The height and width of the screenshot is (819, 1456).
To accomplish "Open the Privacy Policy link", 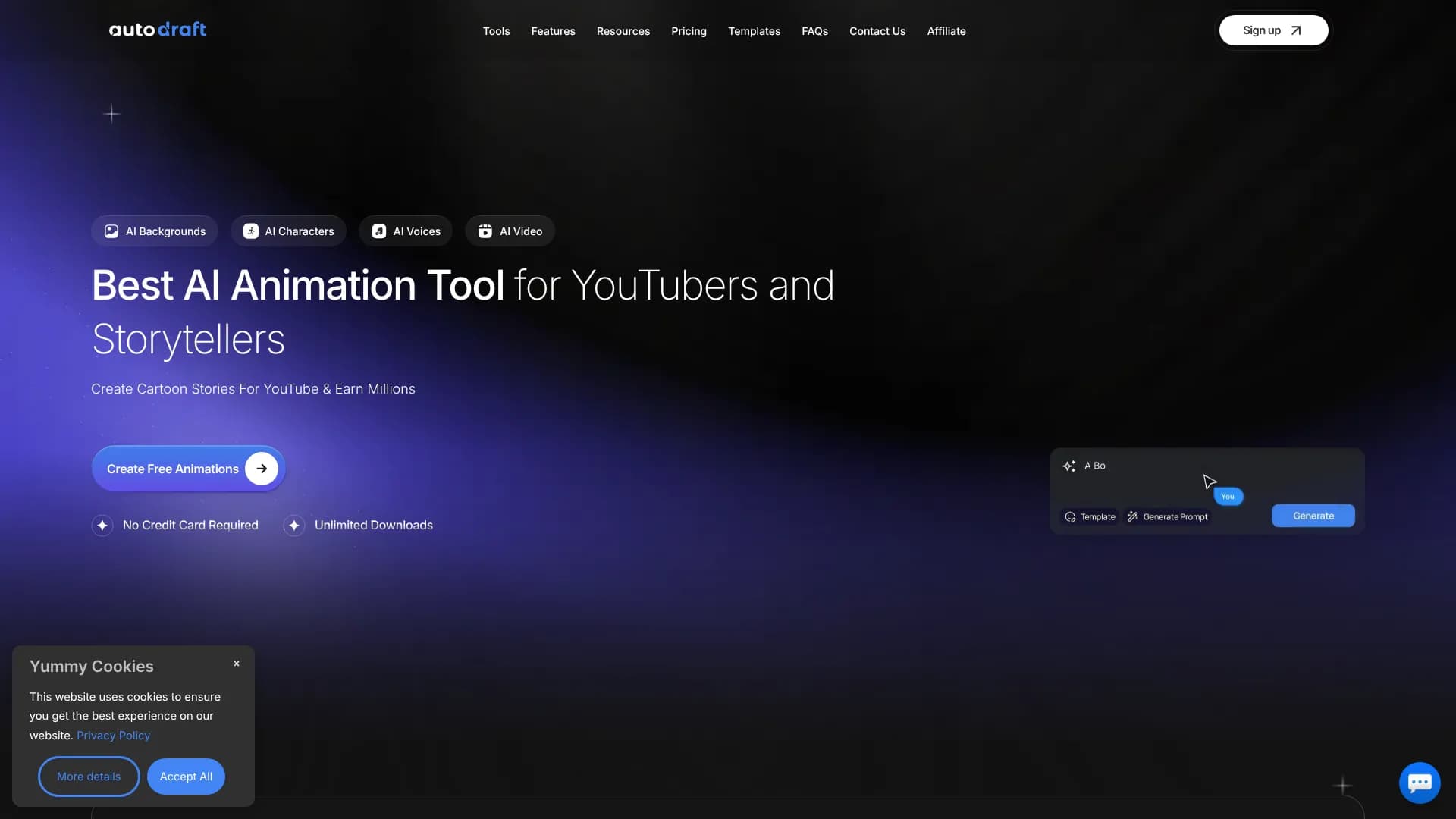I will (x=113, y=736).
